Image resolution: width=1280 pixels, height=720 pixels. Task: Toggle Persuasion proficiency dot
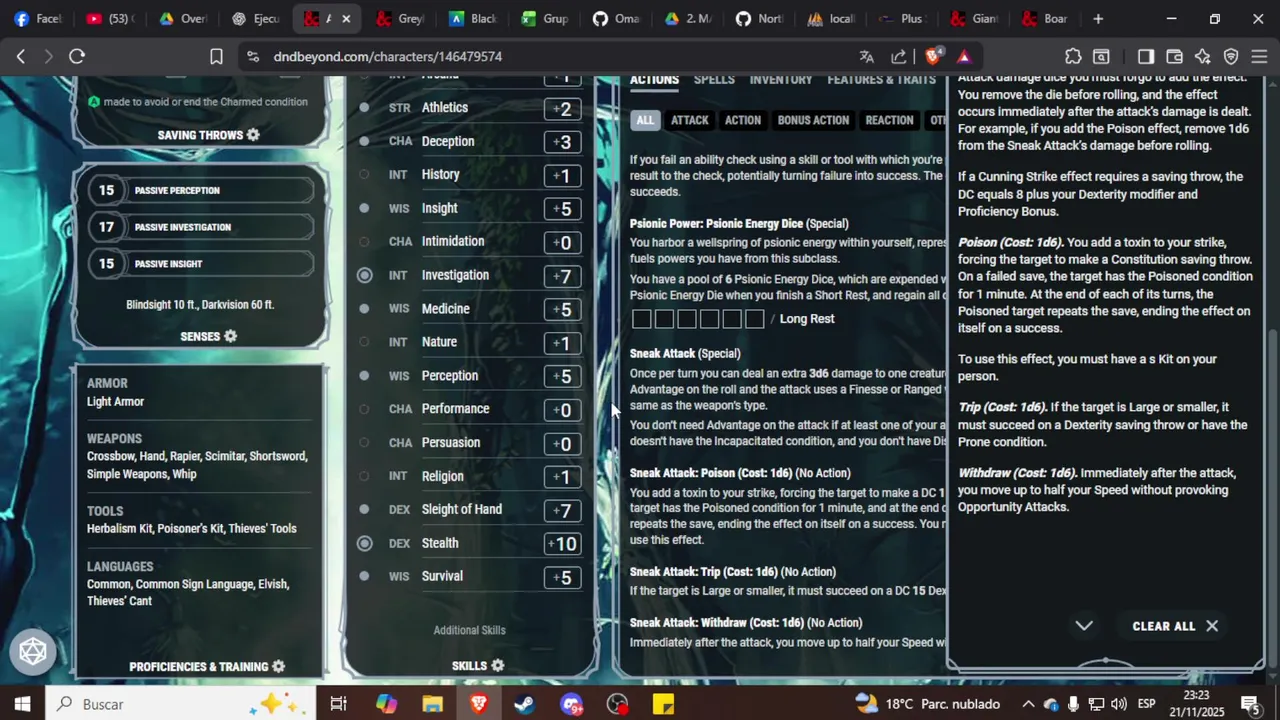pyautogui.click(x=364, y=442)
